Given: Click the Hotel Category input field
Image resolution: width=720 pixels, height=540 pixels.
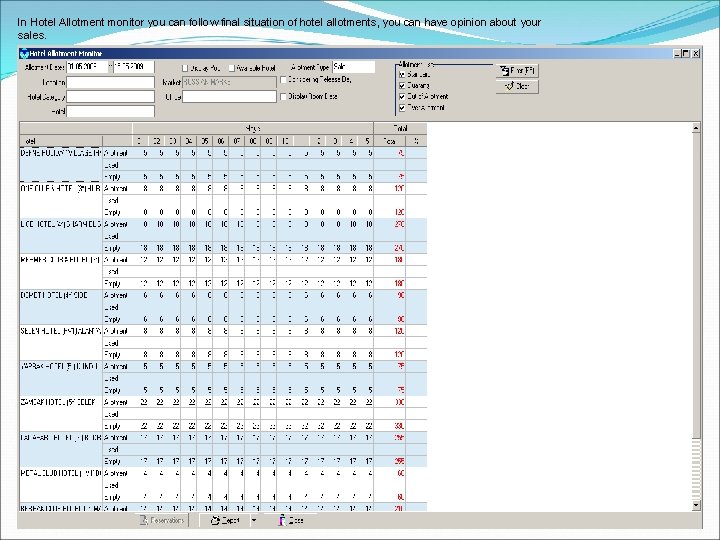Looking at the screenshot, I should point(111,97).
